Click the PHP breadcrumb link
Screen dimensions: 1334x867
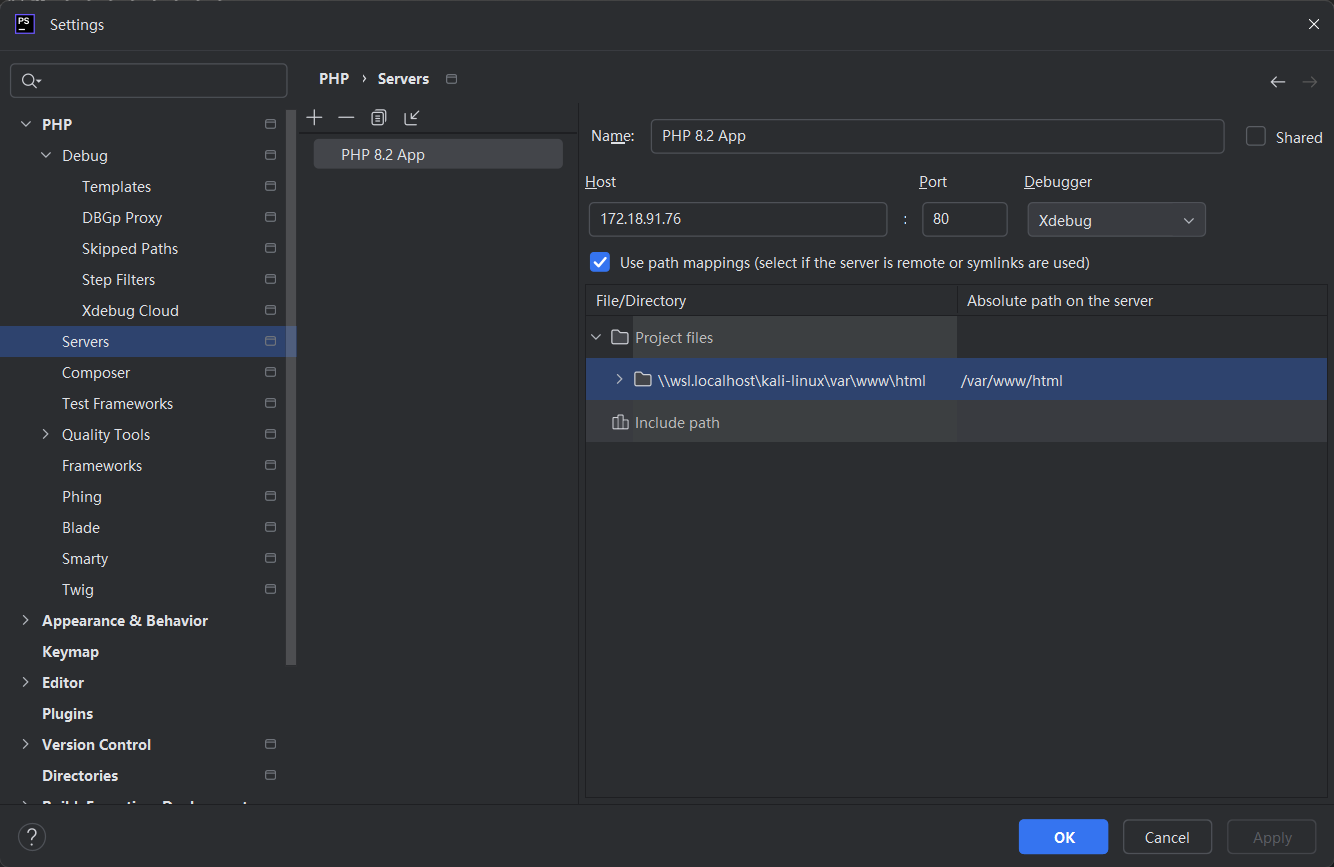pos(334,79)
